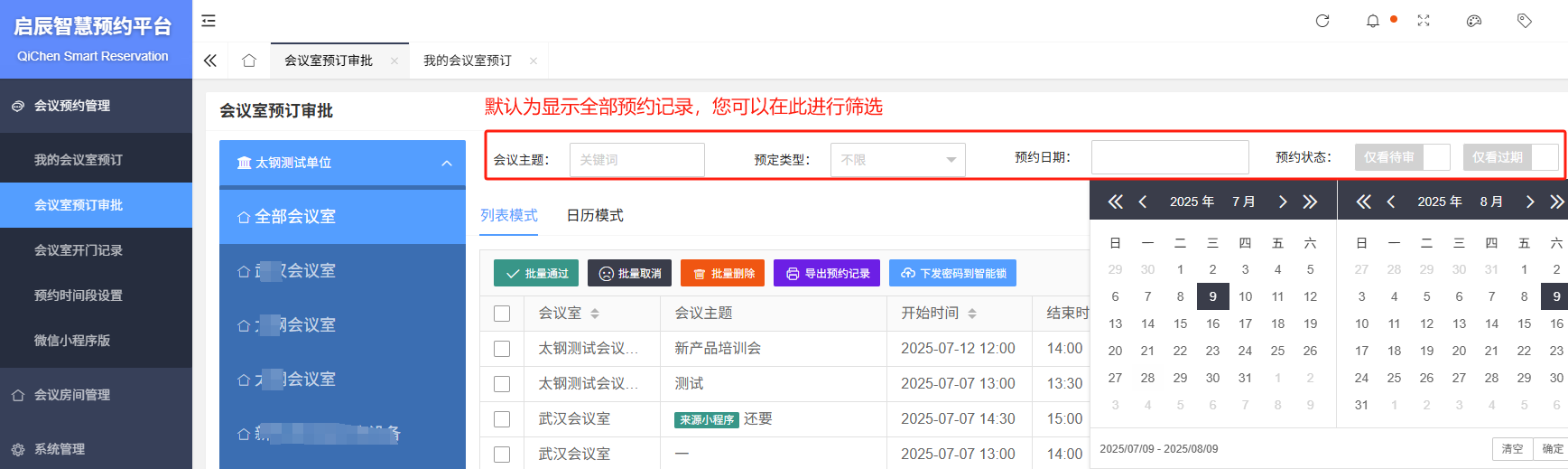Image resolution: width=1568 pixels, height=469 pixels.
Task: Select July 15 in the calendar
Action: pyautogui.click(x=1180, y=324)
